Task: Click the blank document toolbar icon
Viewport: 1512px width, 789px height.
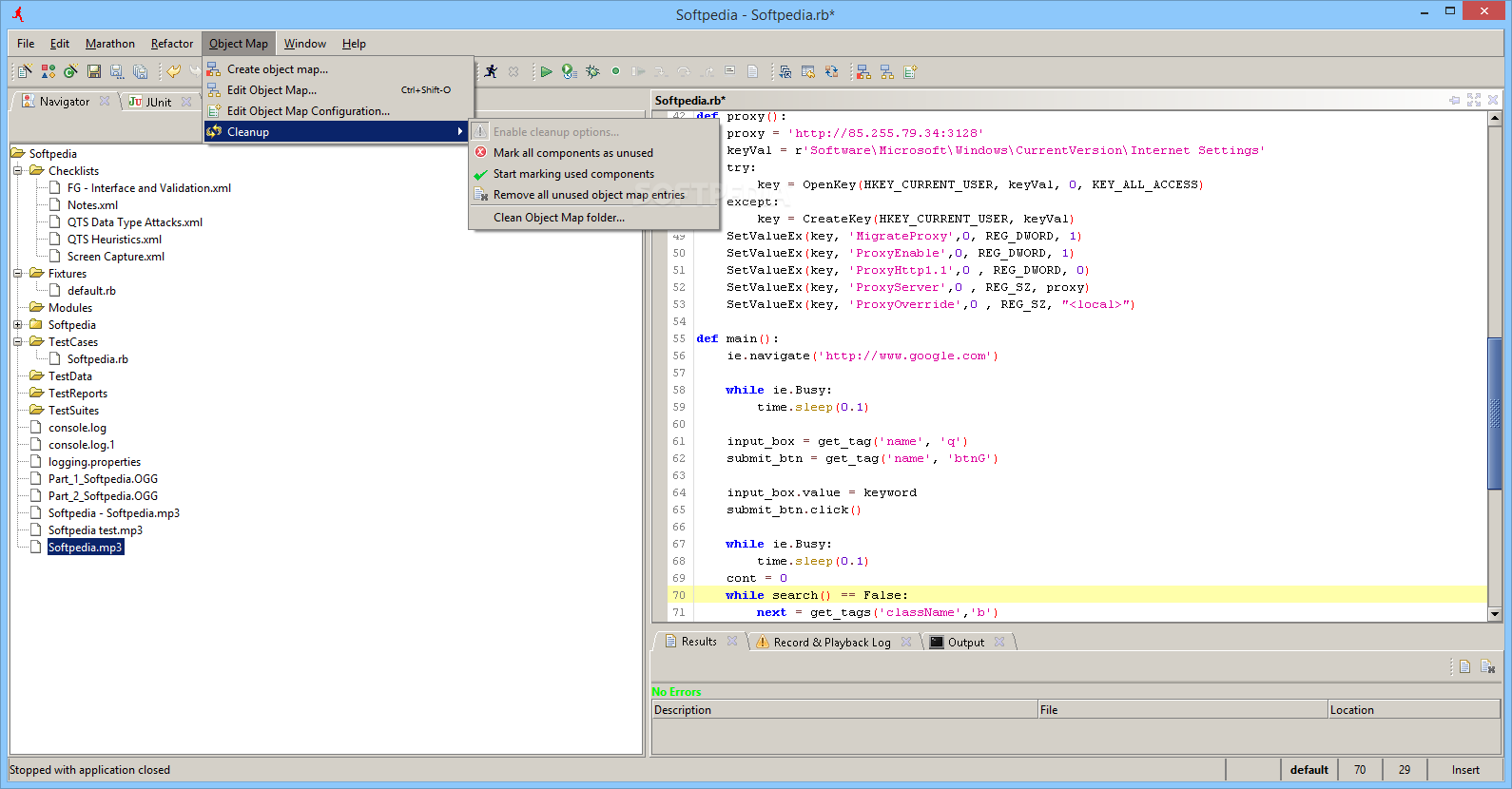Action: click(x=752, y=71)
